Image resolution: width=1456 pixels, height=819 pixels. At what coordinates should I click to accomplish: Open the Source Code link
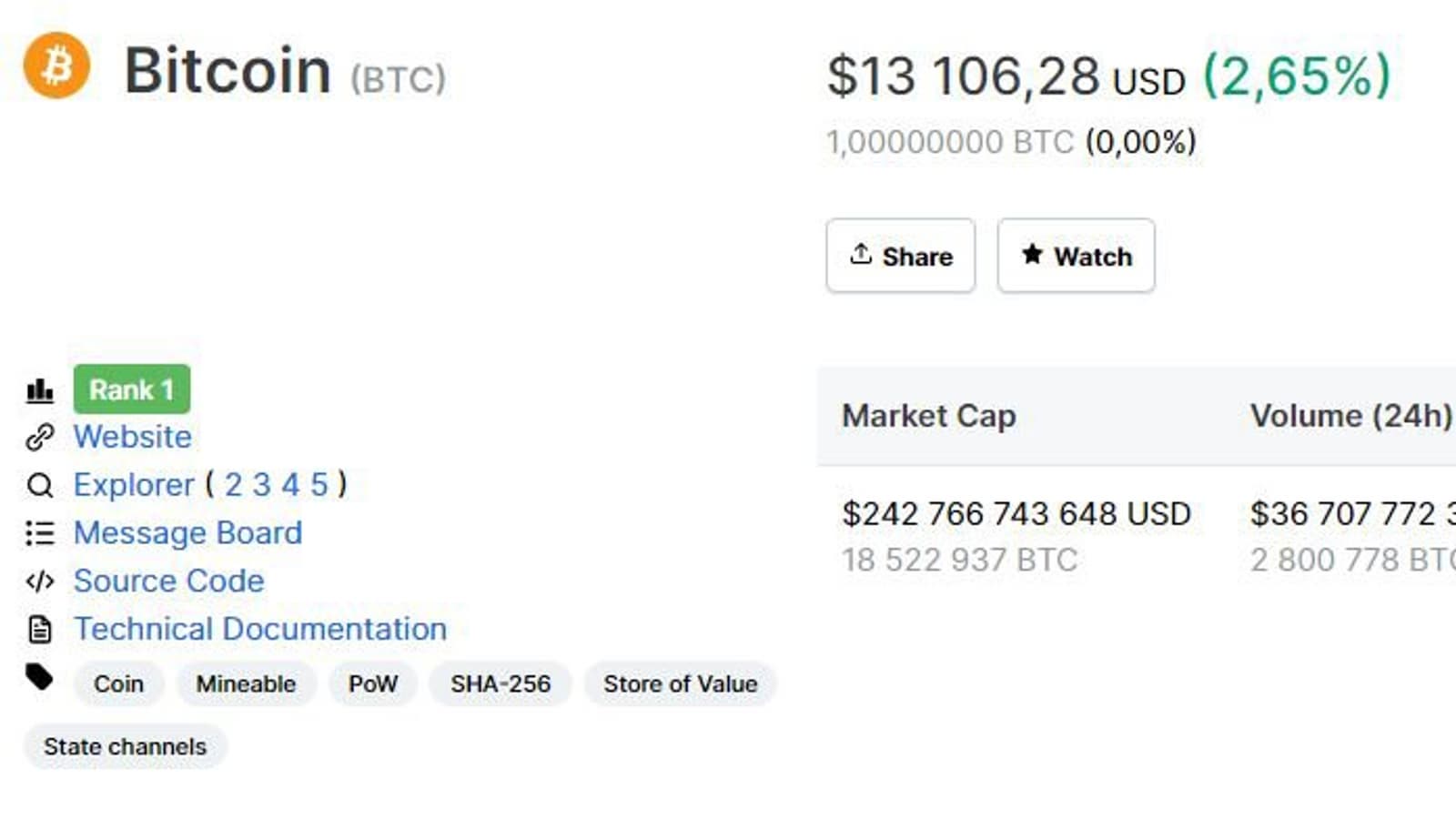(168, 581)
